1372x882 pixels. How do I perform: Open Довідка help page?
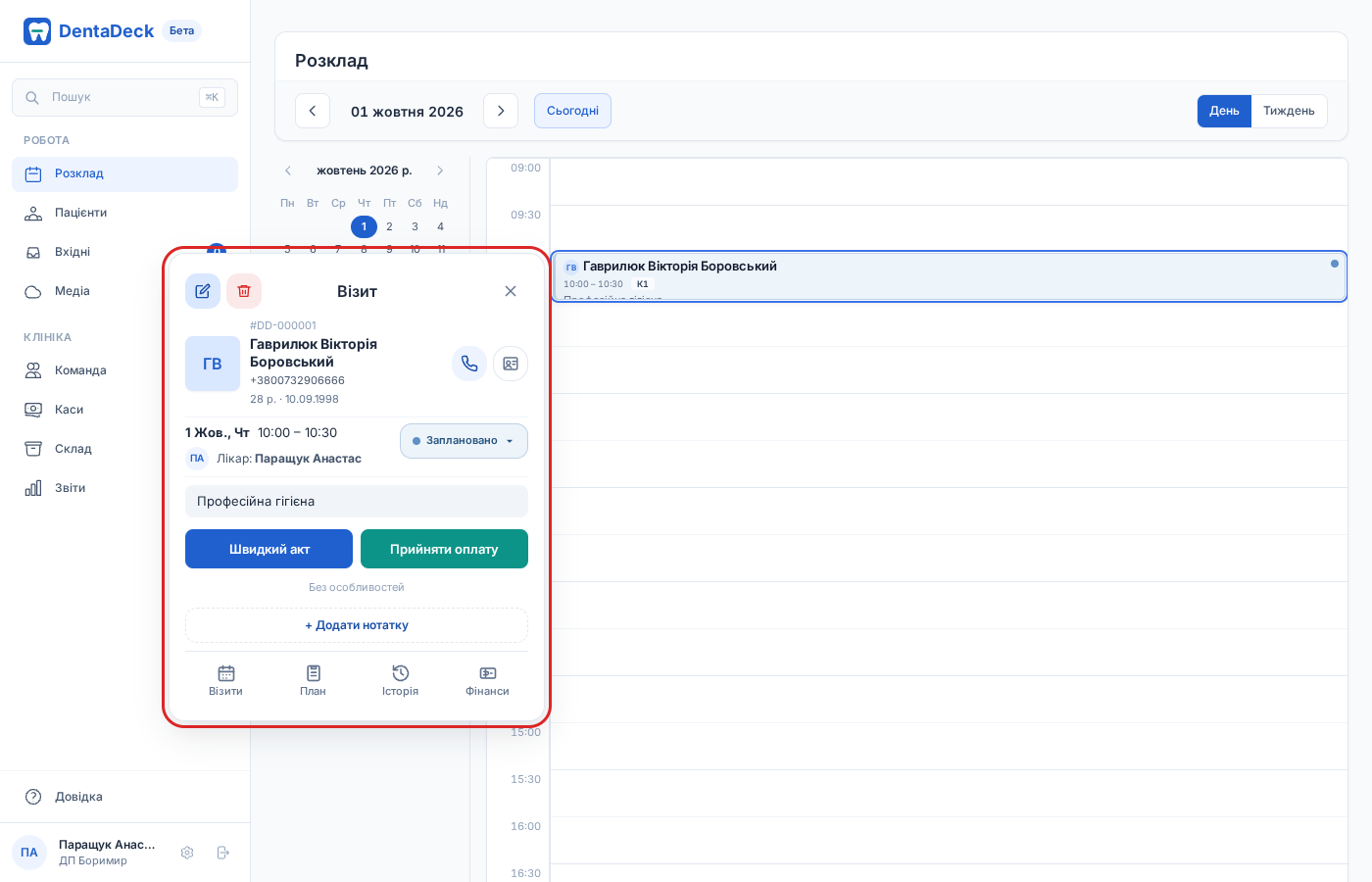[124, 797]
